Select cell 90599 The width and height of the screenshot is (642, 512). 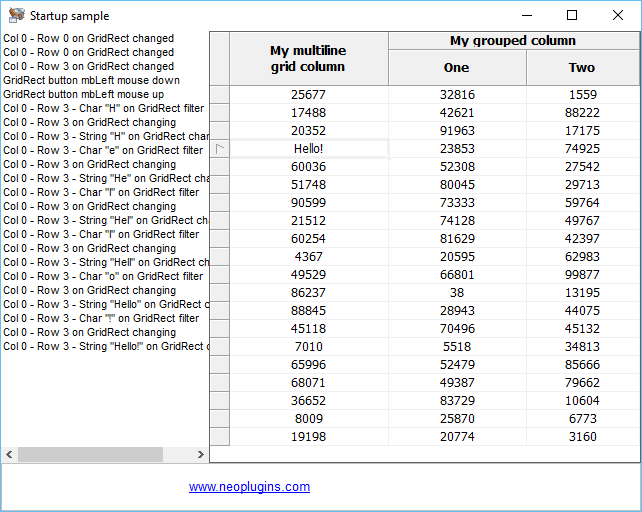pos(309,203)
